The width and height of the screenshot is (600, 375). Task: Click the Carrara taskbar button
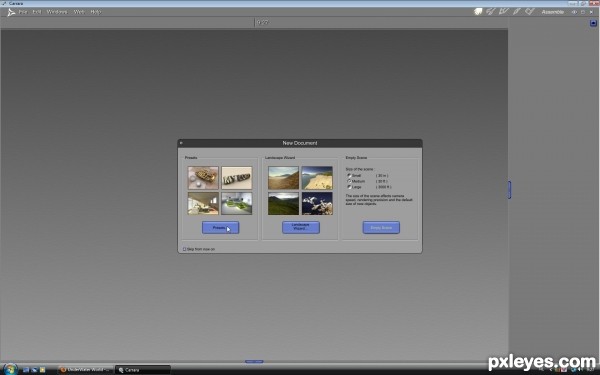pos(142,370)
